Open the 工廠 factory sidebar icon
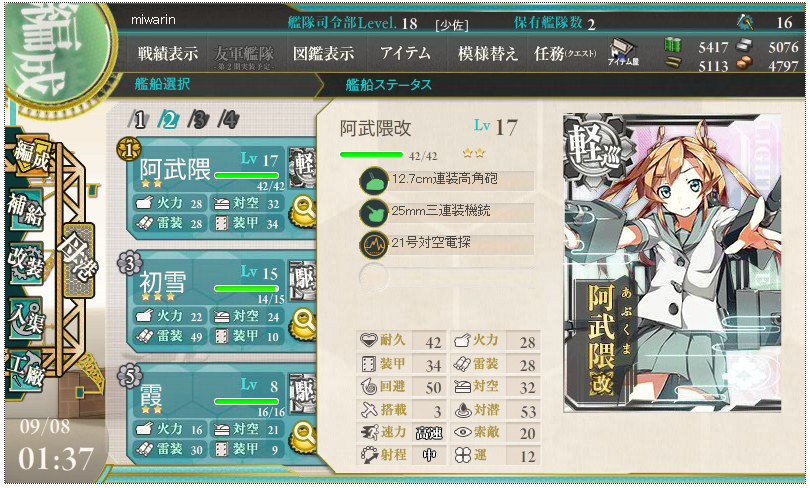 (x=25, y=371)
